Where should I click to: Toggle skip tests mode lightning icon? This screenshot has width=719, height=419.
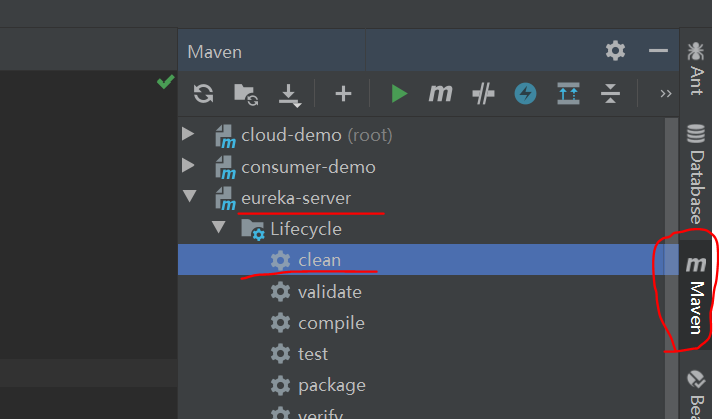pyautogui.click(x=525, y=94)
